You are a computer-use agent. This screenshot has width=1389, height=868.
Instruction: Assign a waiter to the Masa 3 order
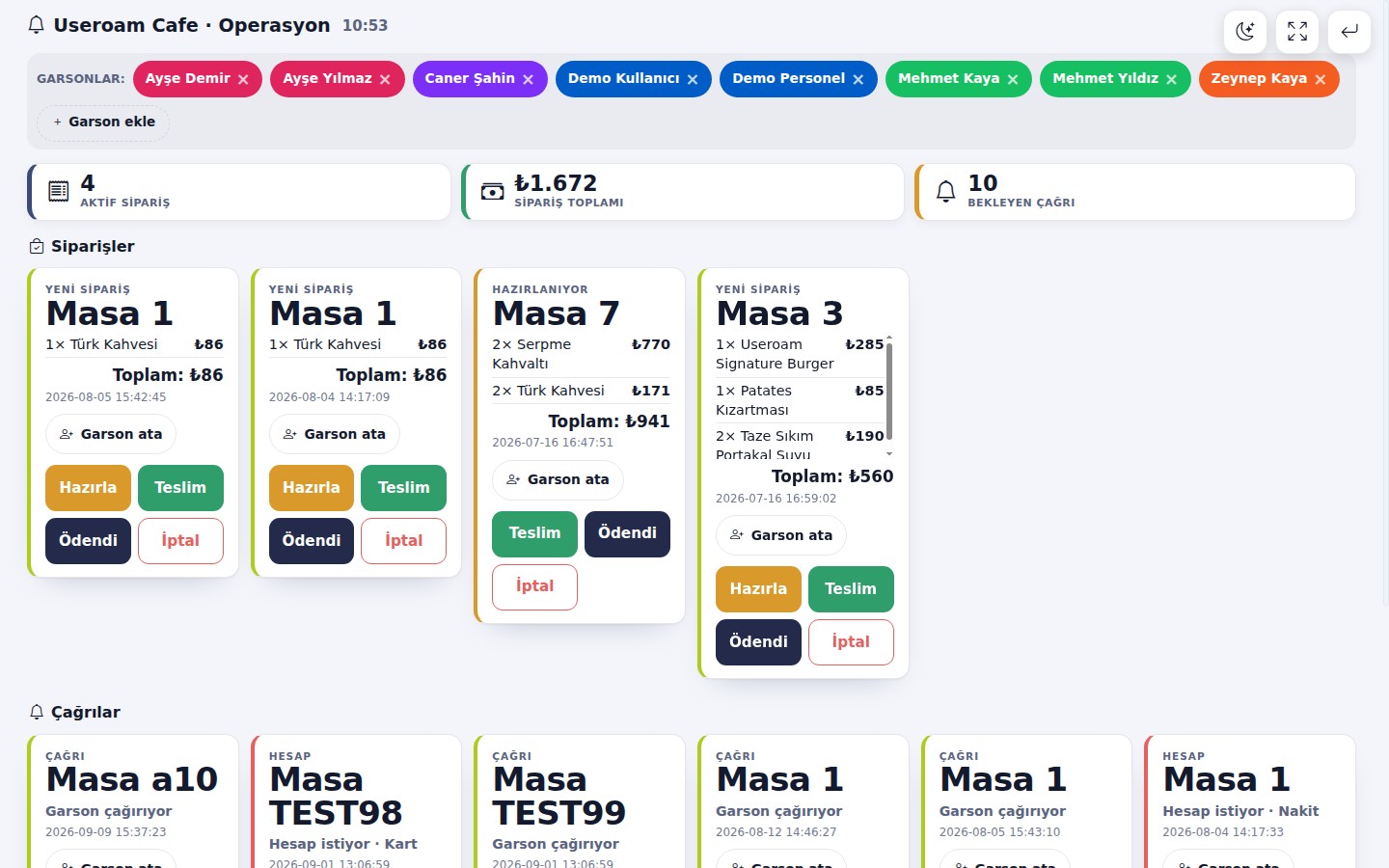pyautogui.click(x=781, y=535)
